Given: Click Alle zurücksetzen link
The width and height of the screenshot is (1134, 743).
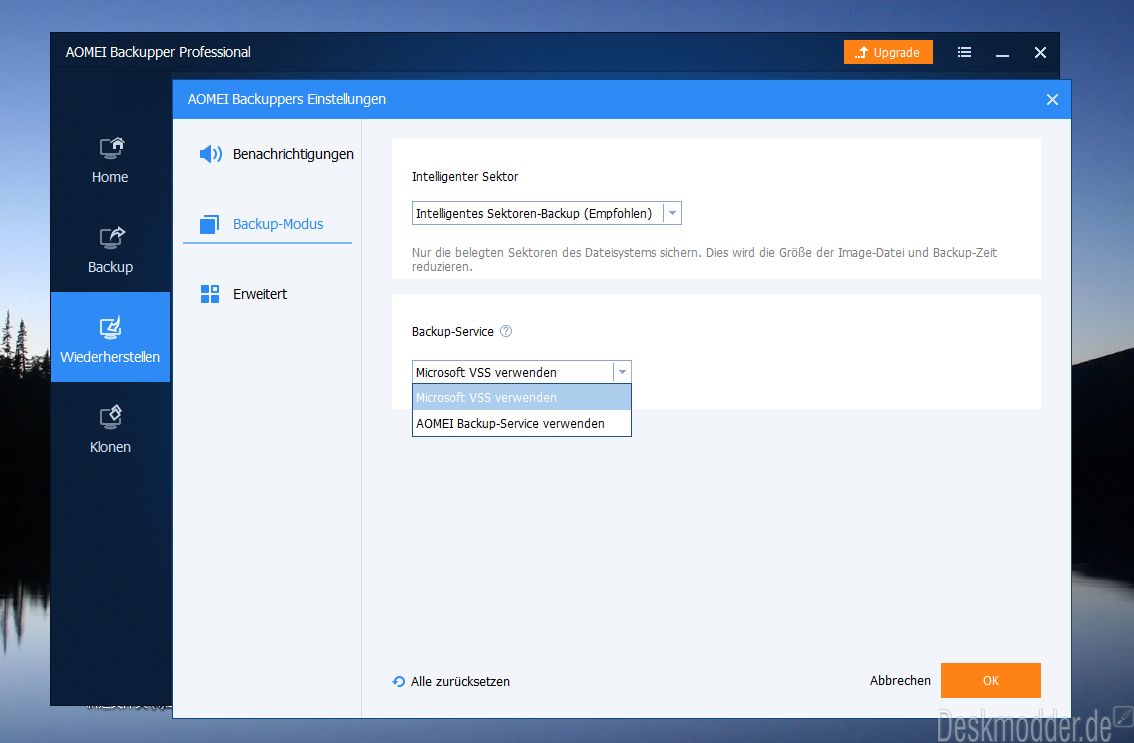Looking at the screenshot, I should click(460, 682).
